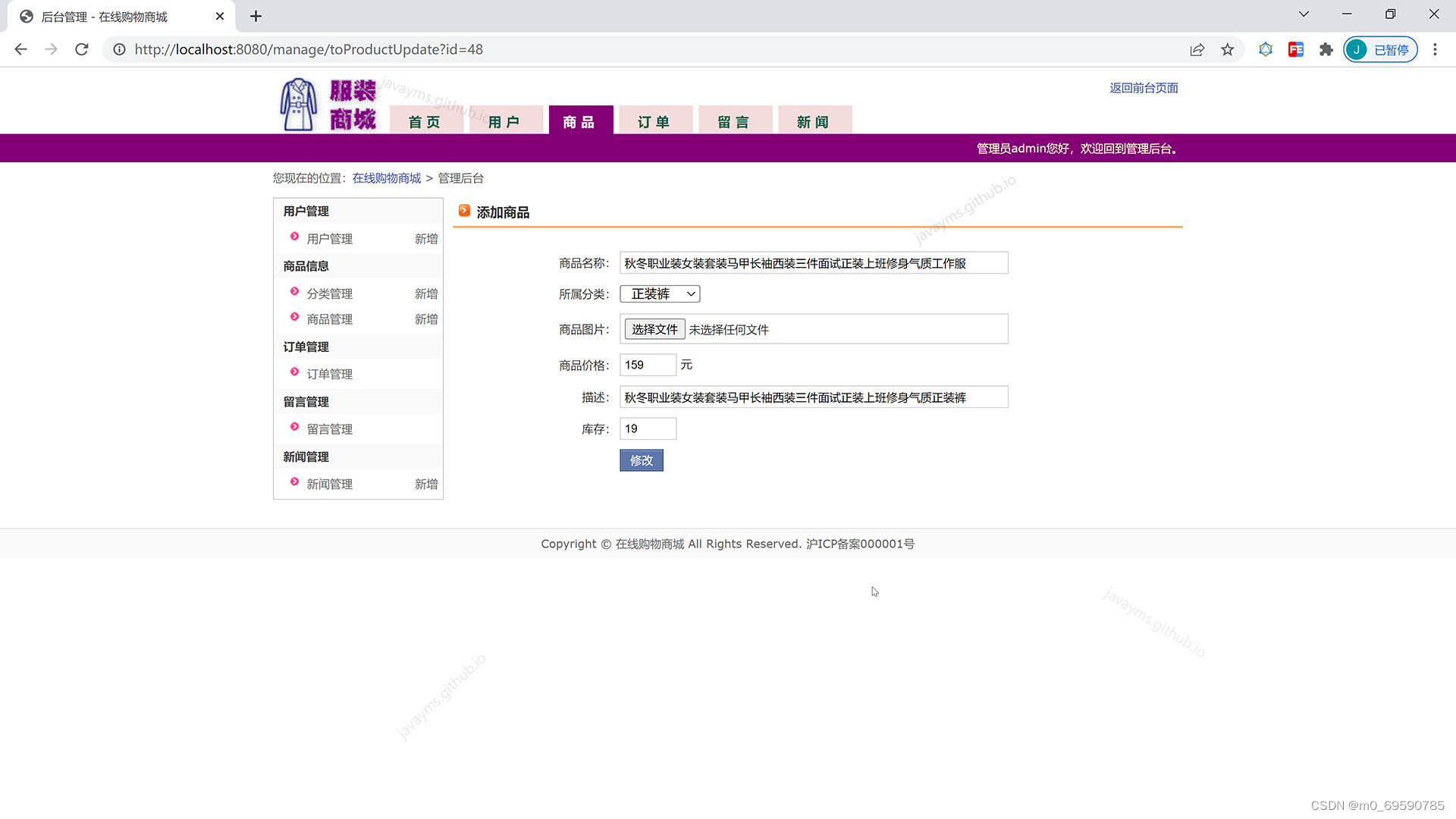Close the 后台管理 browser tab
1456x819 pixels.
click(x=220, y=16)
